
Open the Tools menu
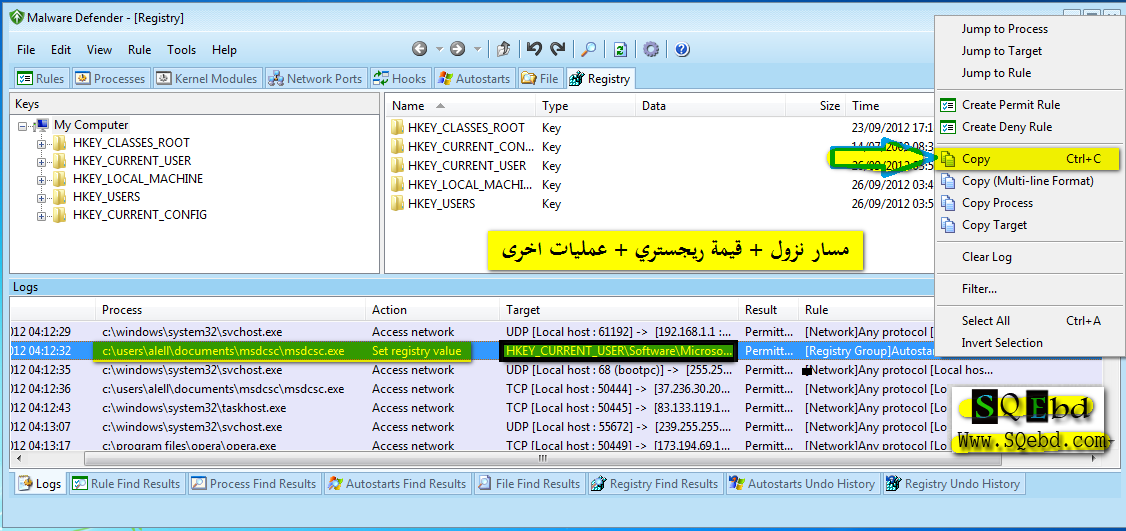pos(181,50)
